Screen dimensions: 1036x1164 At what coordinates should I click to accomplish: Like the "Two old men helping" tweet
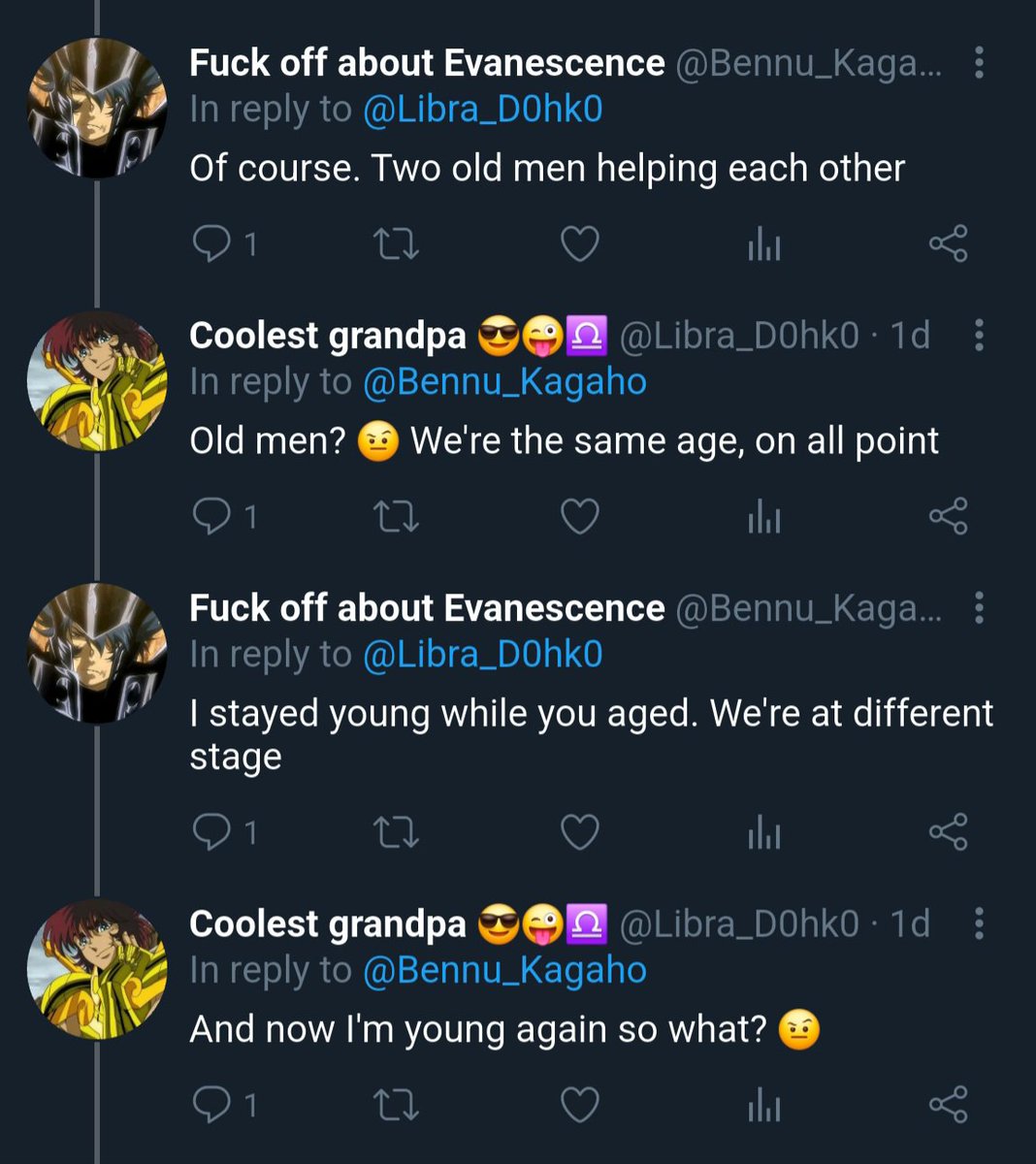point(580,242)
